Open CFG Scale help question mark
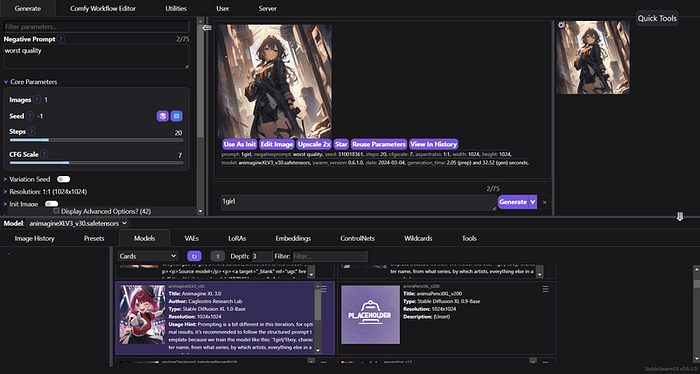The image size is (700, 374). (44, 154)
